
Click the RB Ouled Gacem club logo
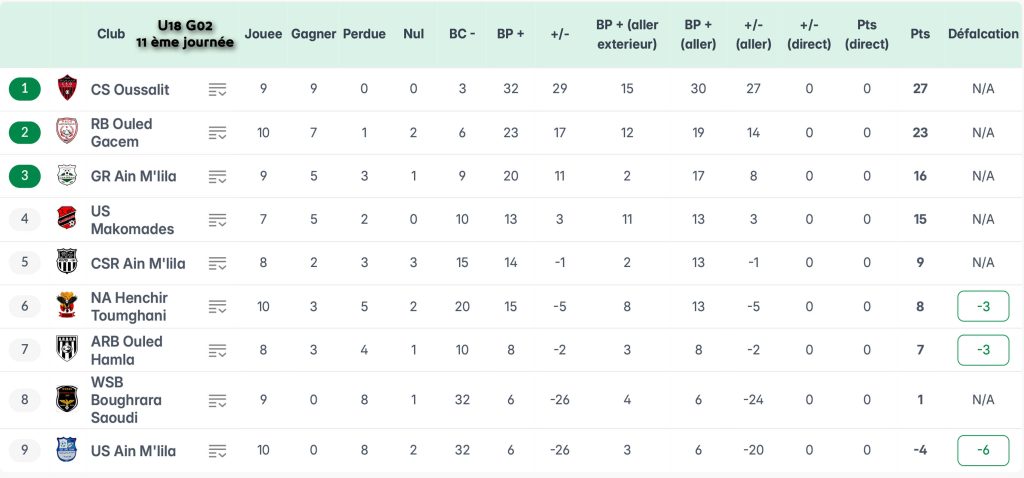67,132
